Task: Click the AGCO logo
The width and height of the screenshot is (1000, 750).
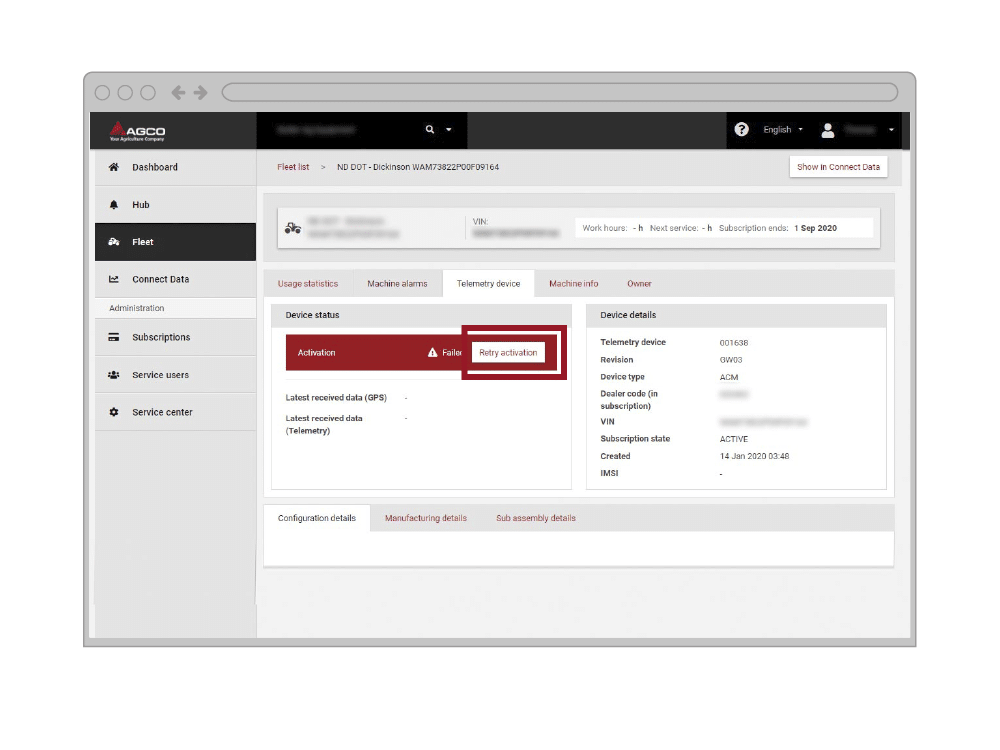Action: tap(137, 131)
